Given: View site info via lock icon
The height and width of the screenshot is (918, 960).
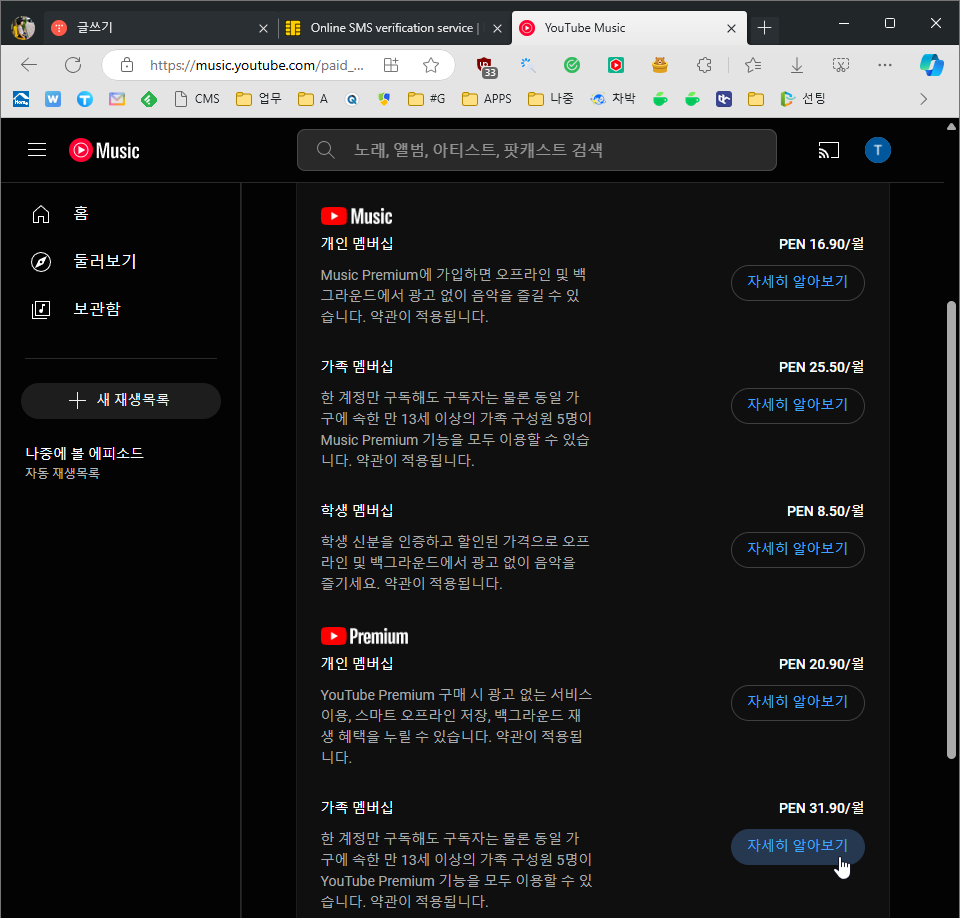Looking at the screenshot, I should click(x=127, y=65).
